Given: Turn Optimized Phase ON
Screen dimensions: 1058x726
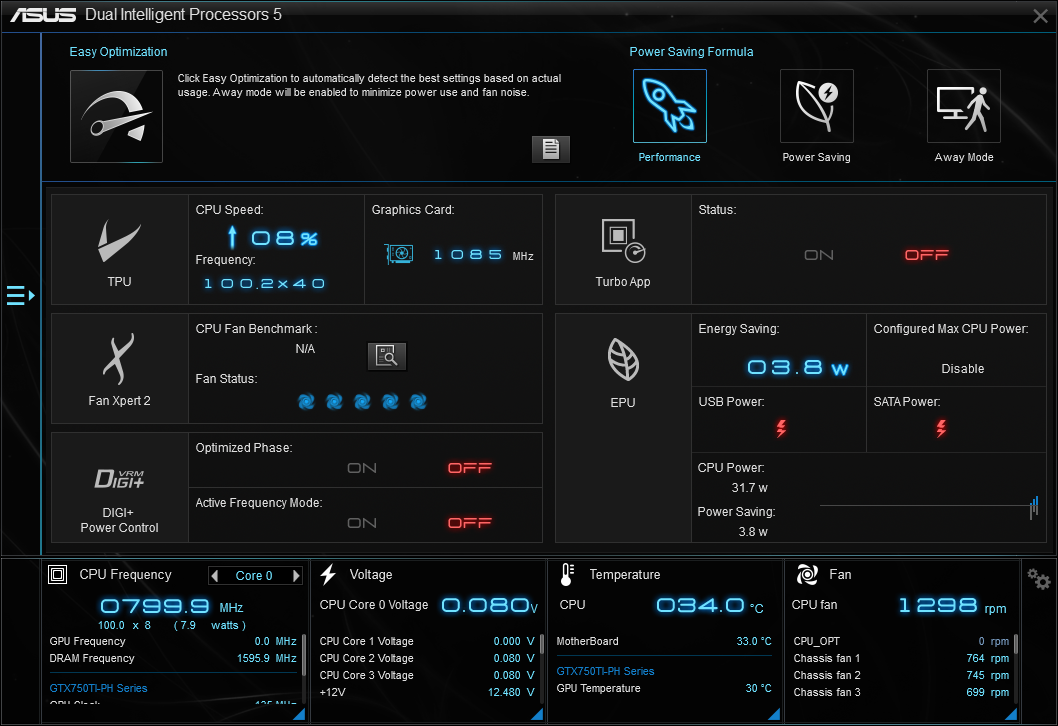Looking at the screenshot, I should [362, 468].
